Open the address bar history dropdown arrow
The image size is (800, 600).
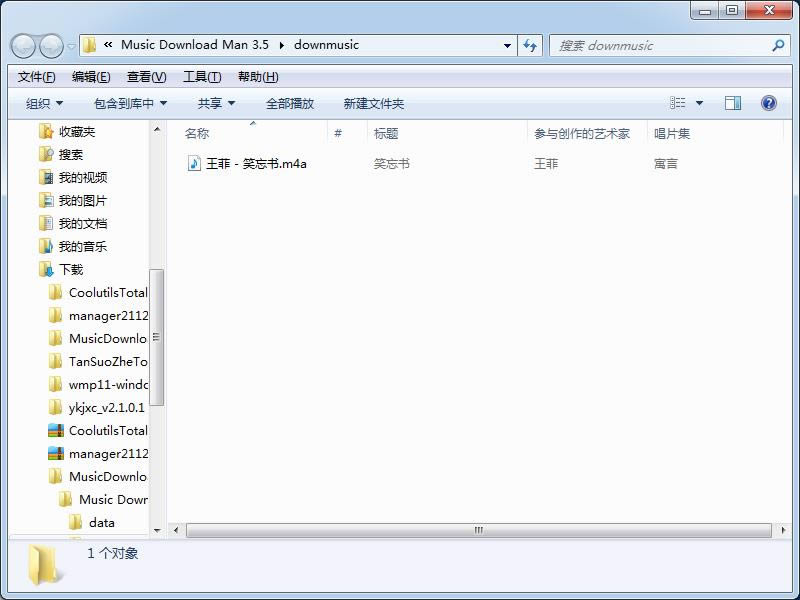point(507,45)
